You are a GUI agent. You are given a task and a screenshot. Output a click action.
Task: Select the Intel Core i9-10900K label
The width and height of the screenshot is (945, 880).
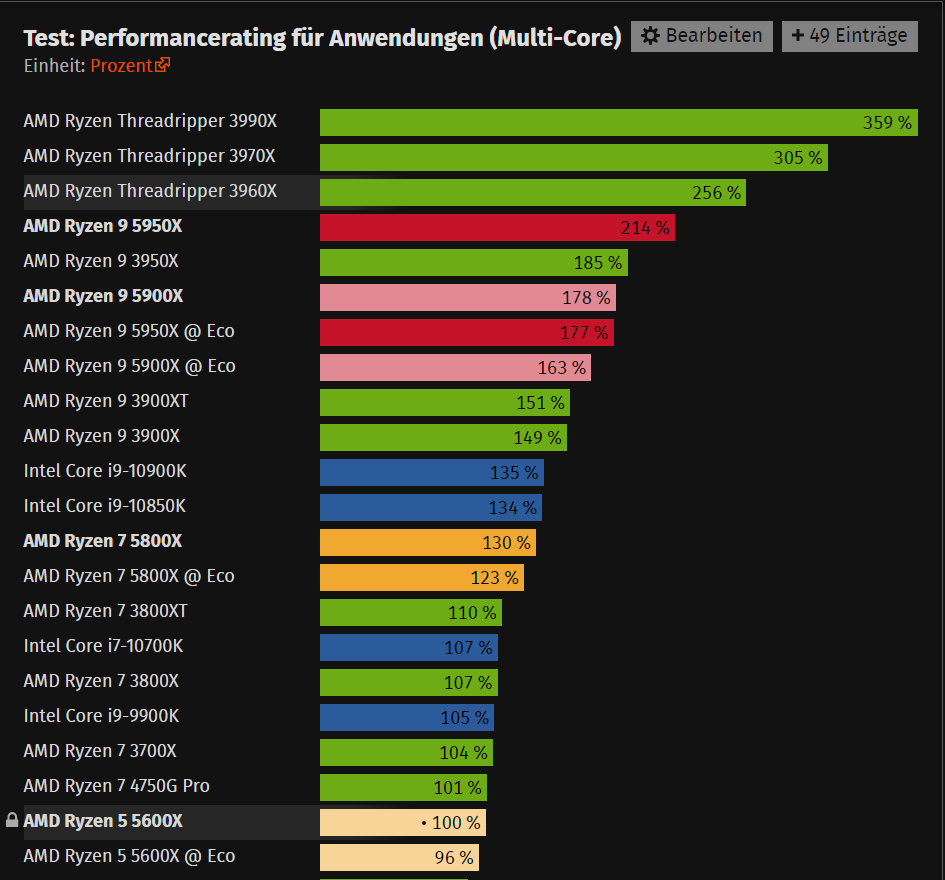tap(105, 471)
